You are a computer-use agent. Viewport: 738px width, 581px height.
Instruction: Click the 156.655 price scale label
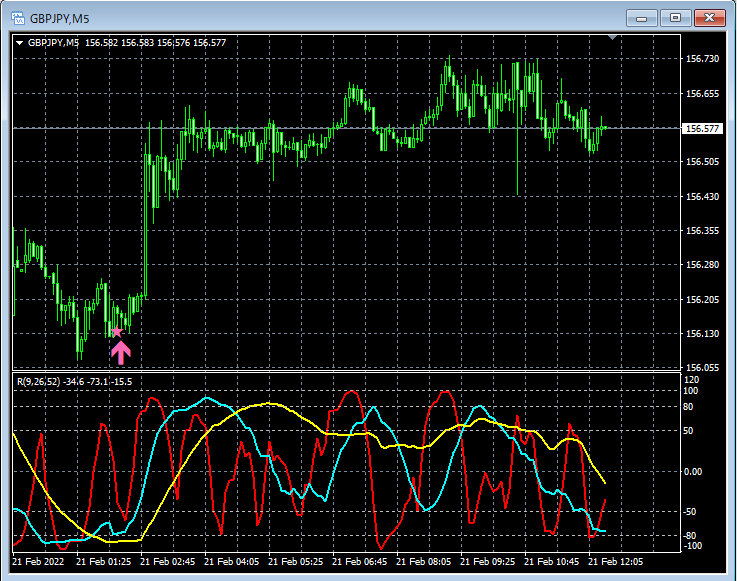702,94
